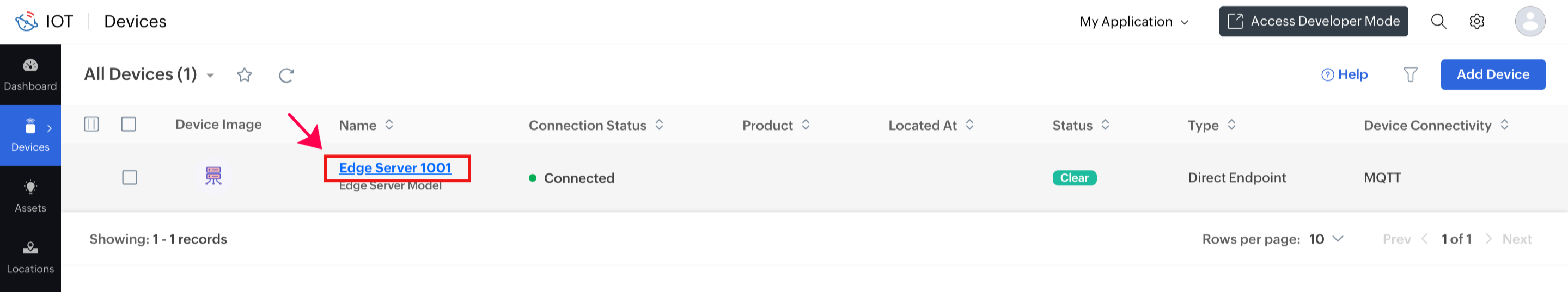Open Locations in the sidebar

(x=30, y=257)
